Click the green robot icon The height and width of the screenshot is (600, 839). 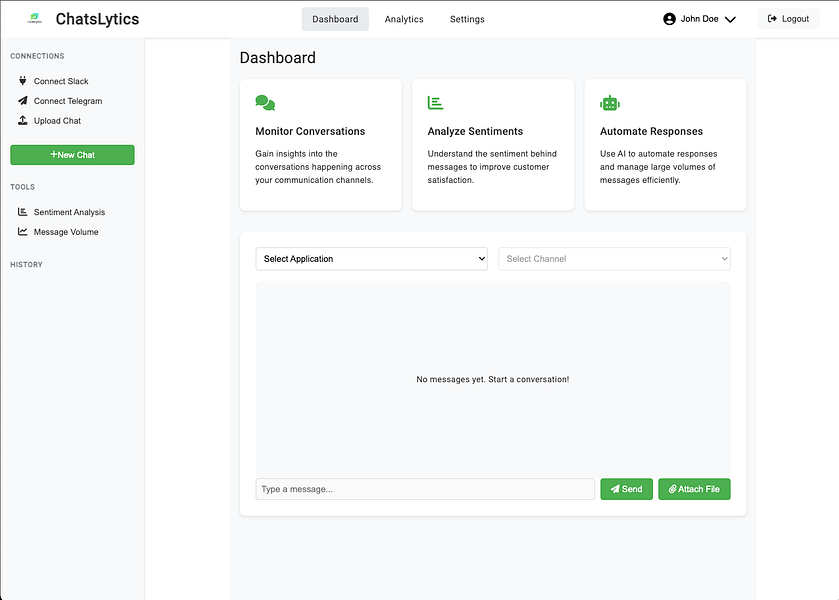click(610, 103)
